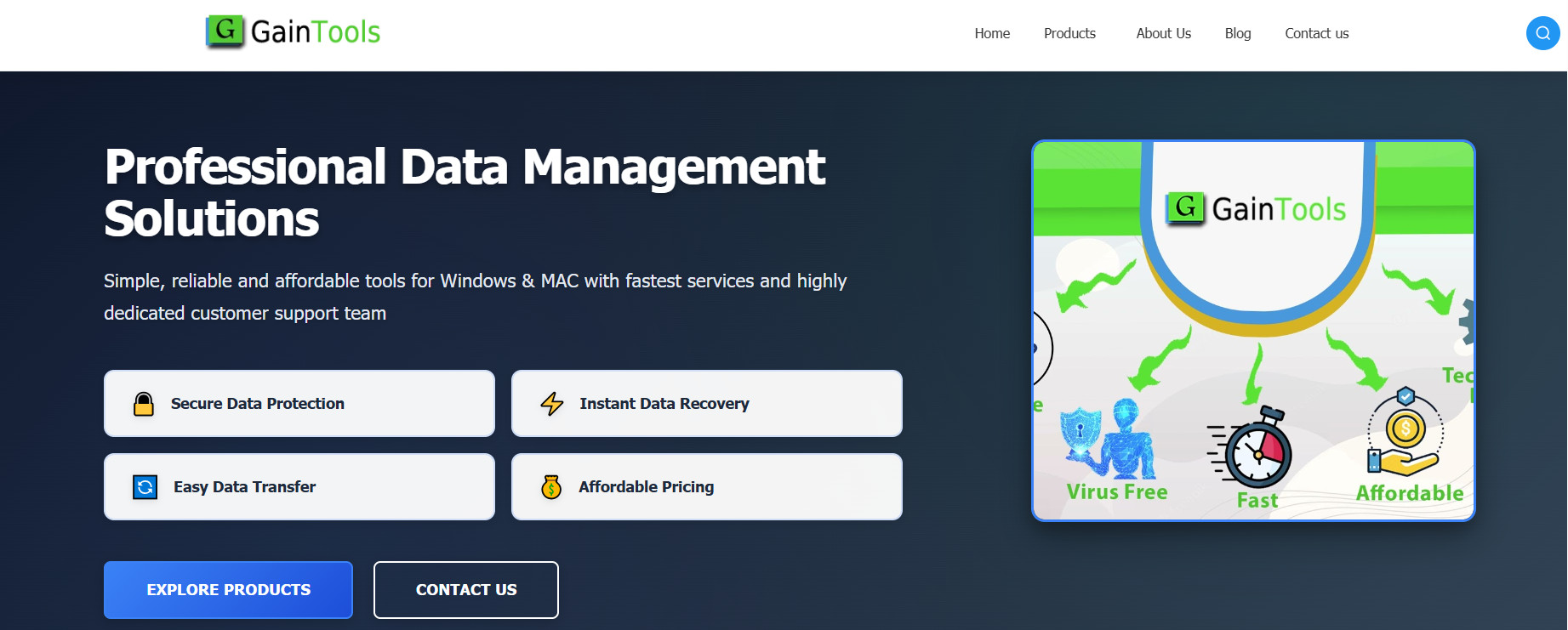1568x630 pixels.
Task: Click the padlock icon for Secure Data Protection
Action: click(144, 404)
